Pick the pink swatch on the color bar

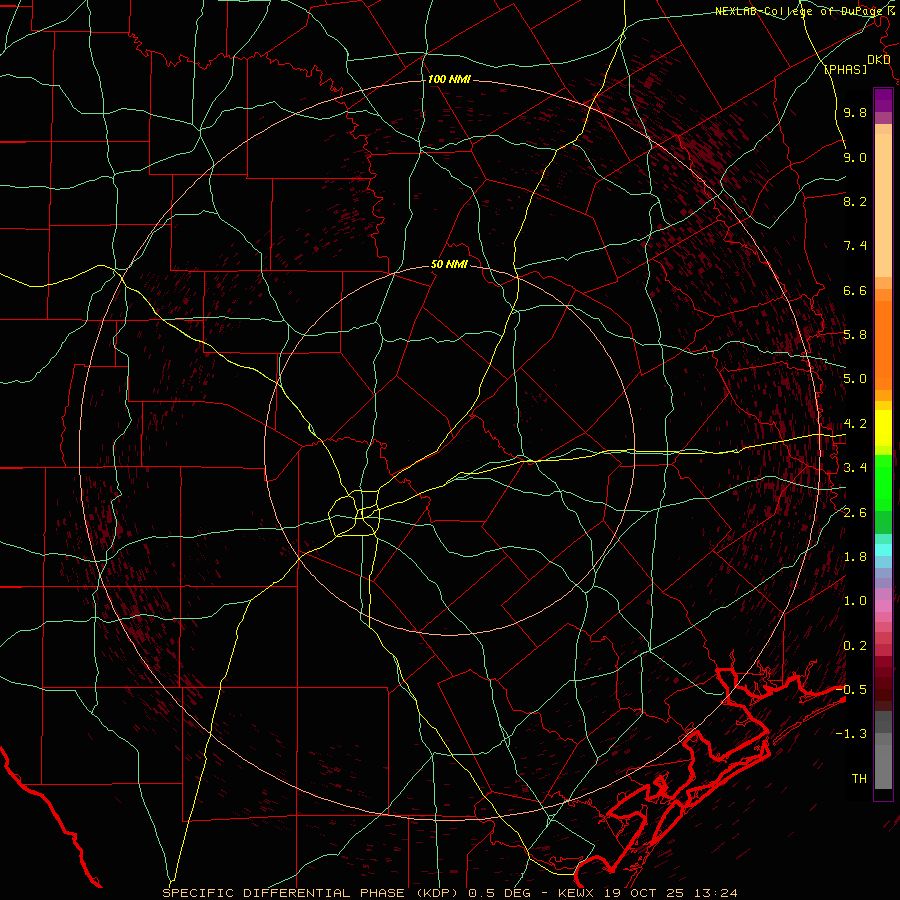(883, 606)
